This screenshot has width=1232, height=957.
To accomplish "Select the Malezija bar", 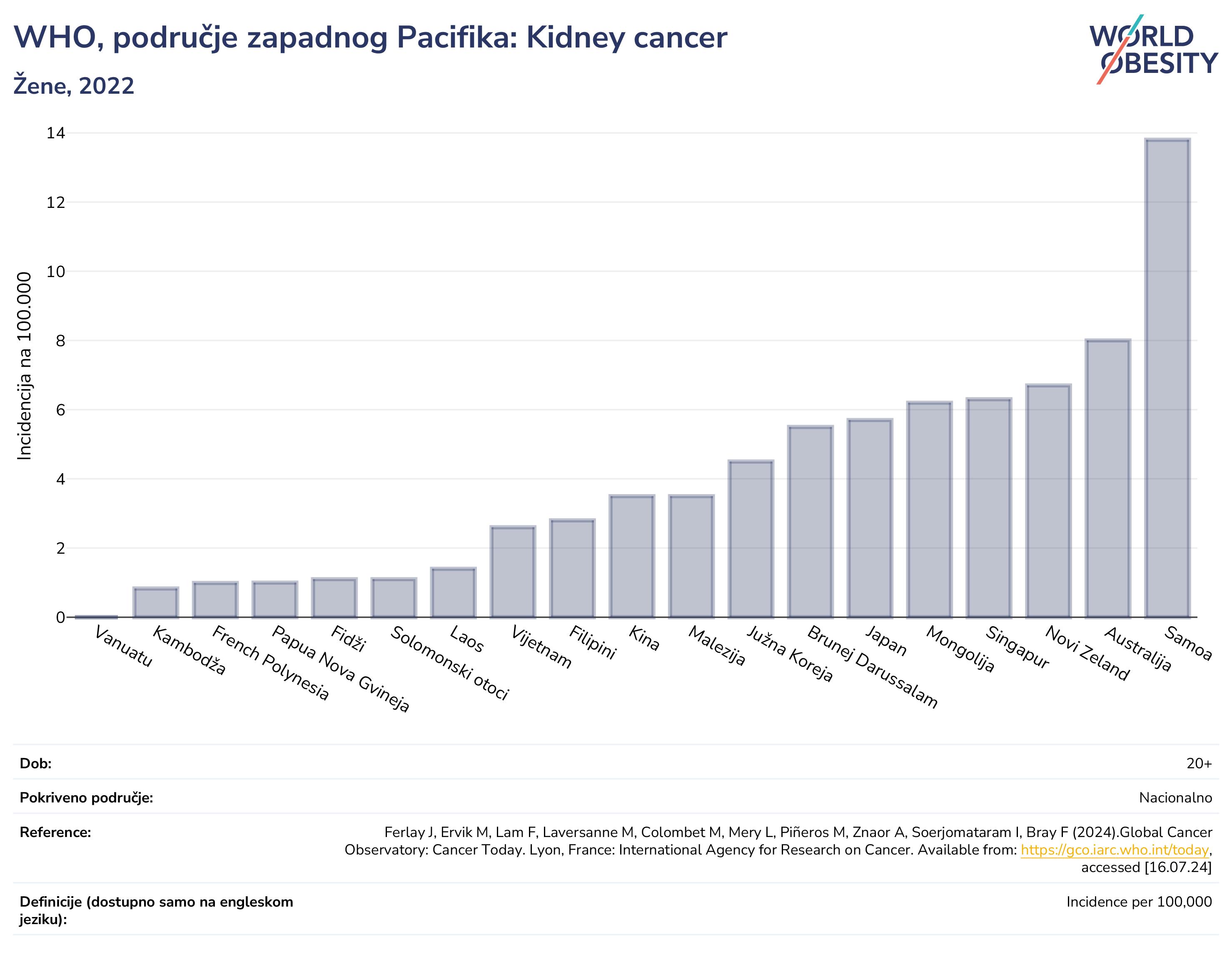I will (691, 556).
